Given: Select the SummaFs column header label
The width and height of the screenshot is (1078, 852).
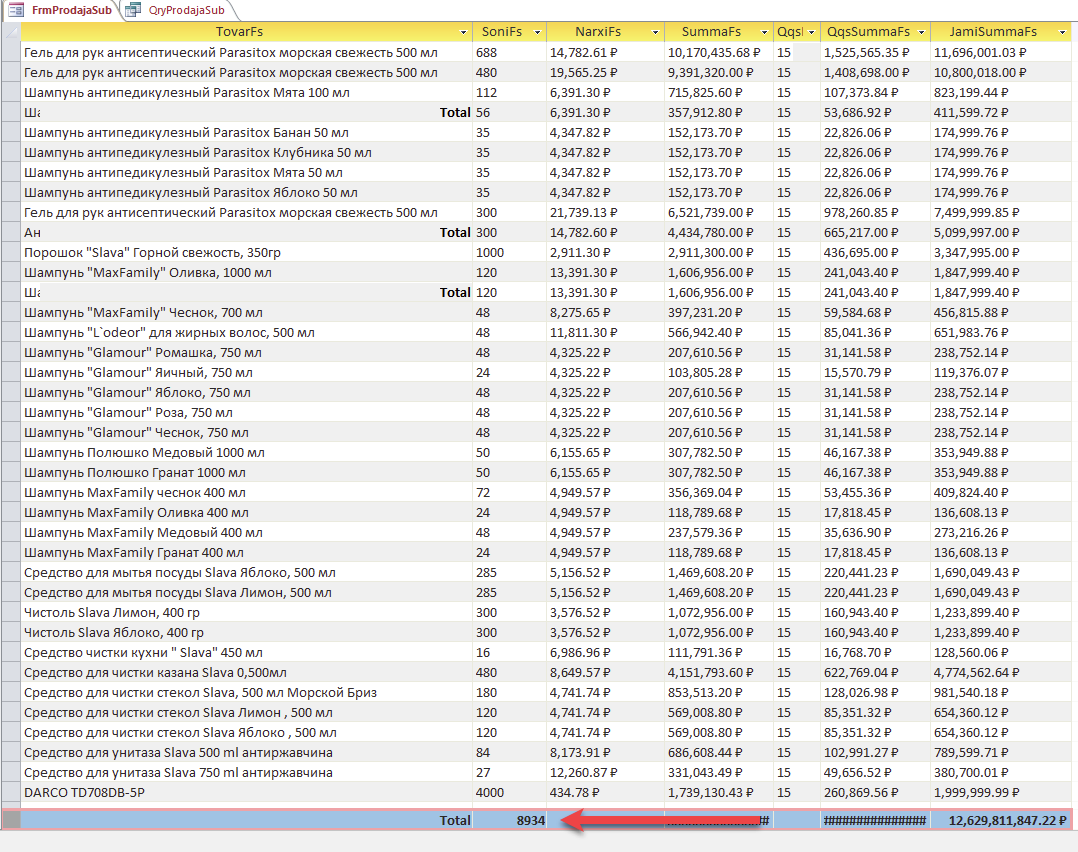Looking at the screenshot, I should click(x=712, y=32).
